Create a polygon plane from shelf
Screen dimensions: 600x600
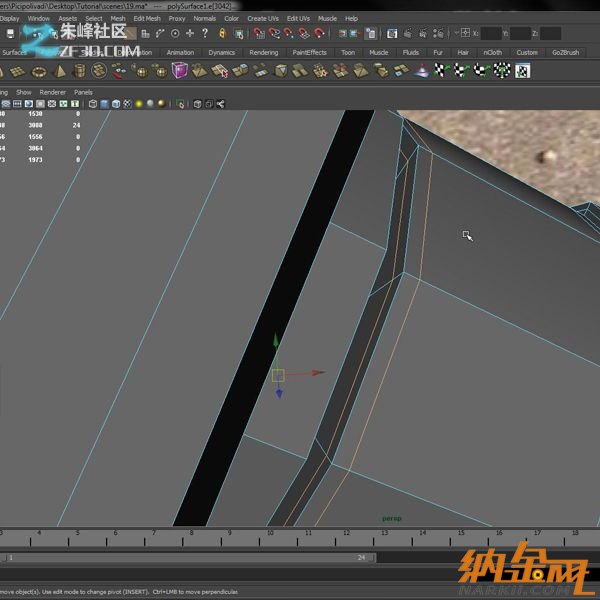[x=18, y=71]
